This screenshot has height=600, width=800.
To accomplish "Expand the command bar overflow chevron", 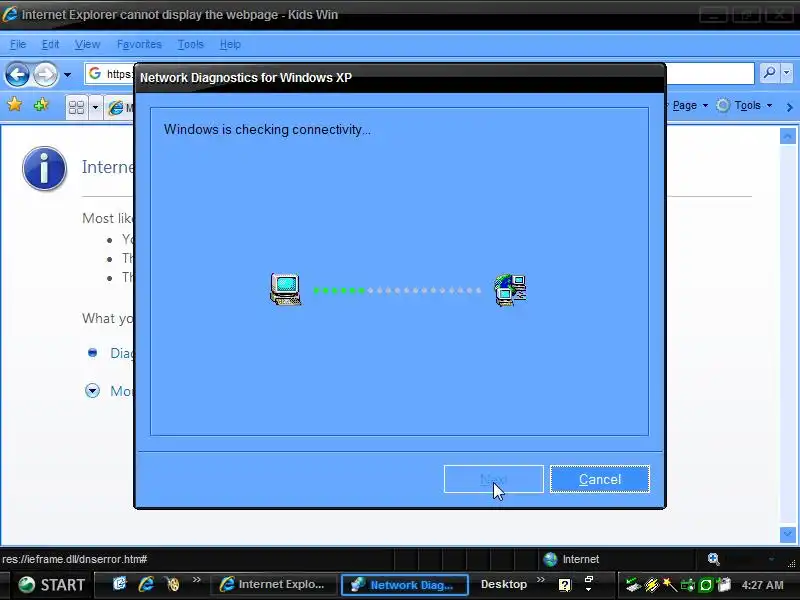I will click(789, 107).
